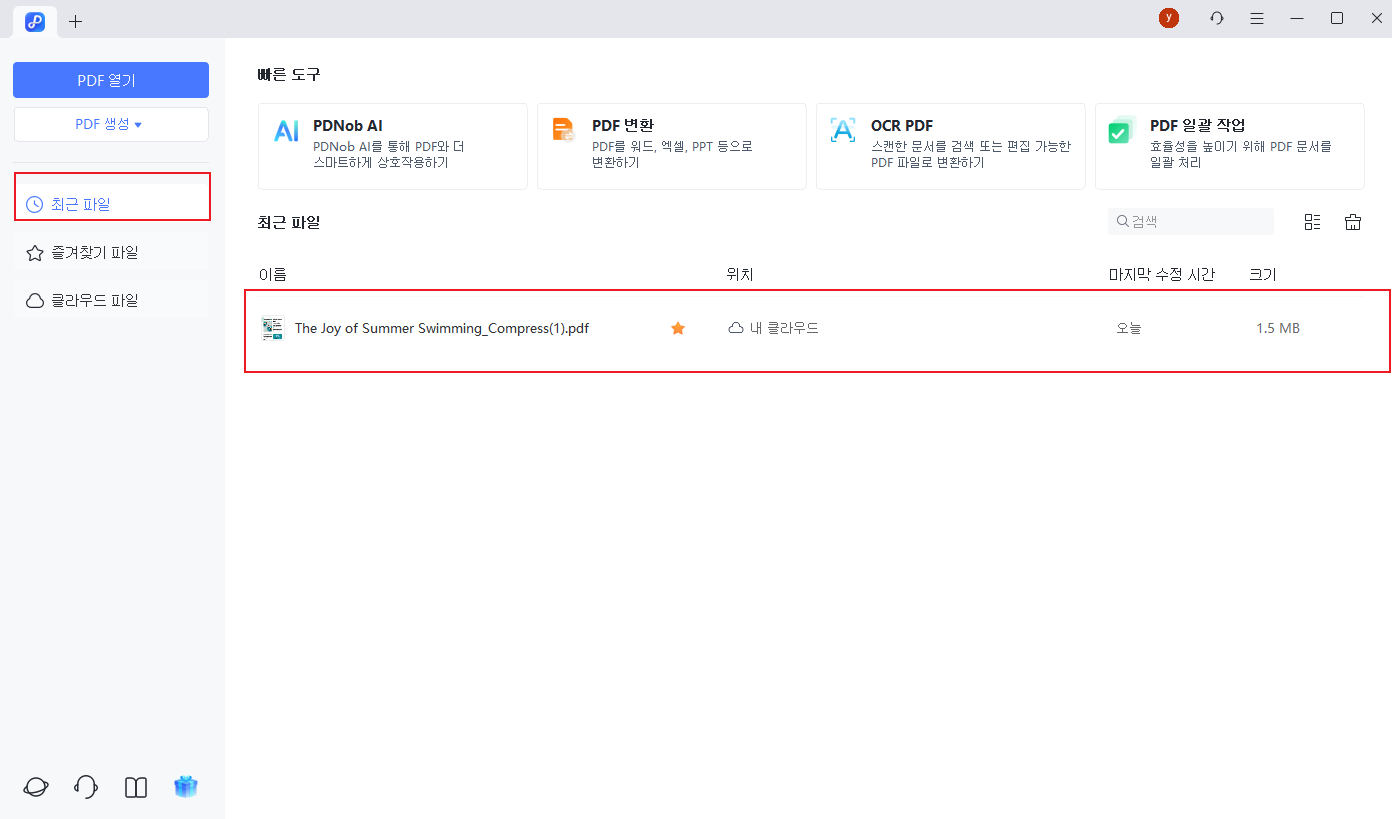Launch the OCR PDF quick tool
The image size is (1392, 819).
tap(950, 146)
